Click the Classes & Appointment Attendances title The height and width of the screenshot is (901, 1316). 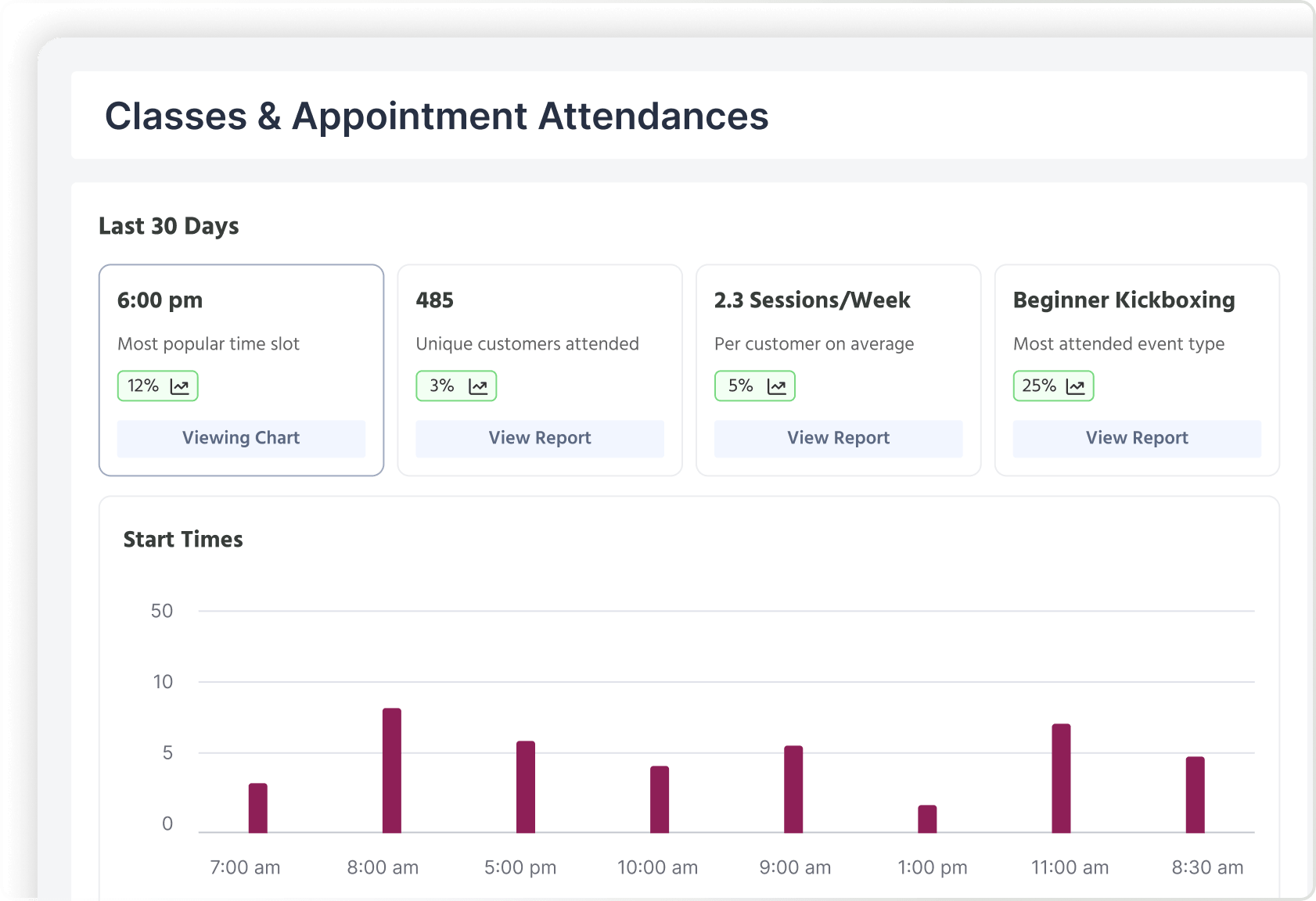tap(437, 116)
